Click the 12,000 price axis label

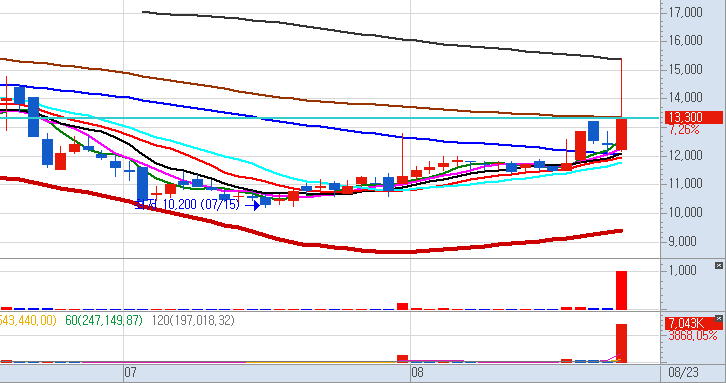click(x=685, y=155)
